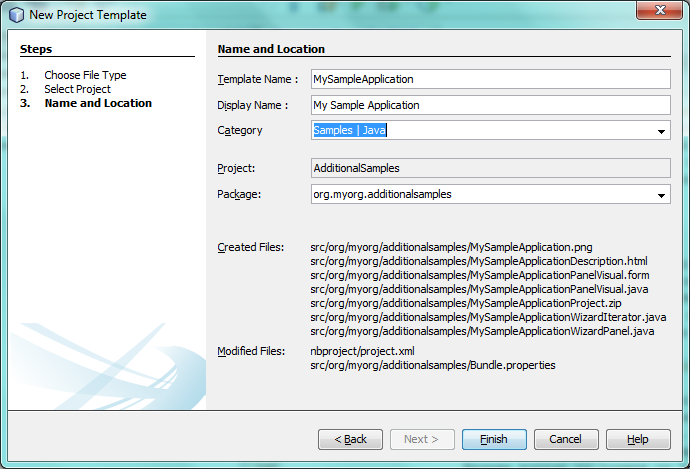Cancel the wizard
Screen dimensions: 690x469
566,439
